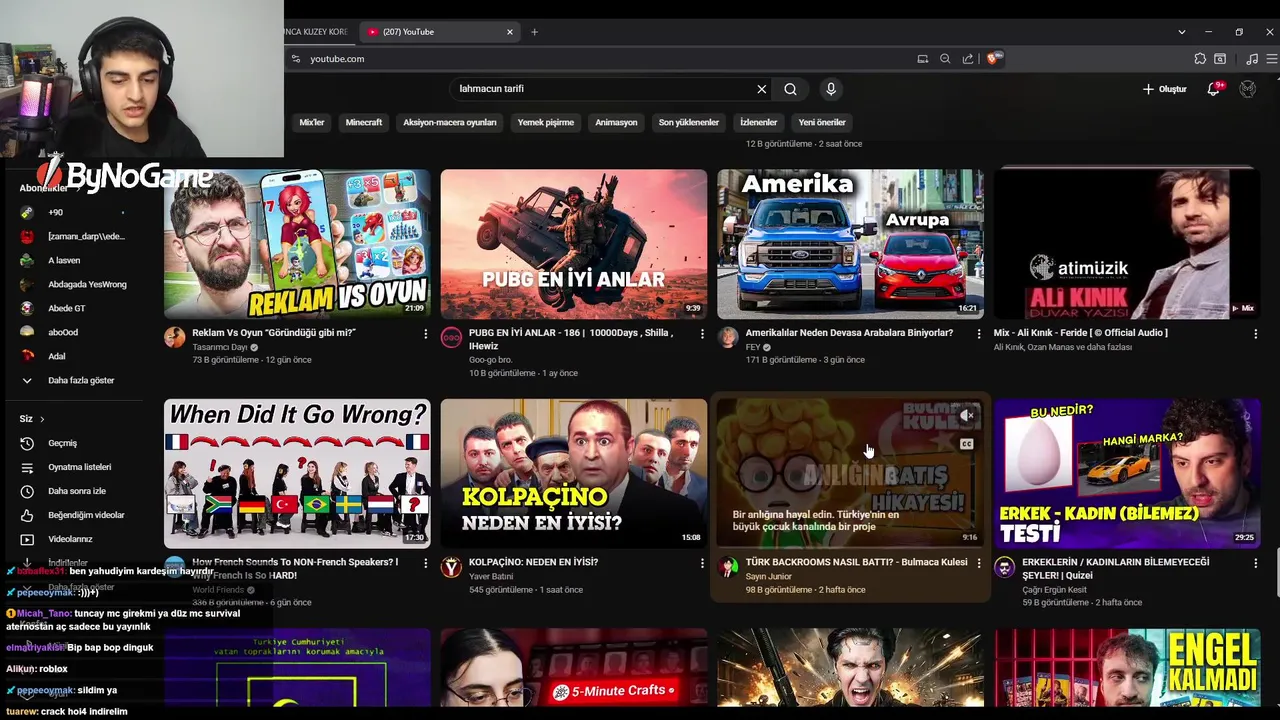This screenshot has height=720, width=1280.
Task: Close the YouTube tab
Action: [509, 32]
